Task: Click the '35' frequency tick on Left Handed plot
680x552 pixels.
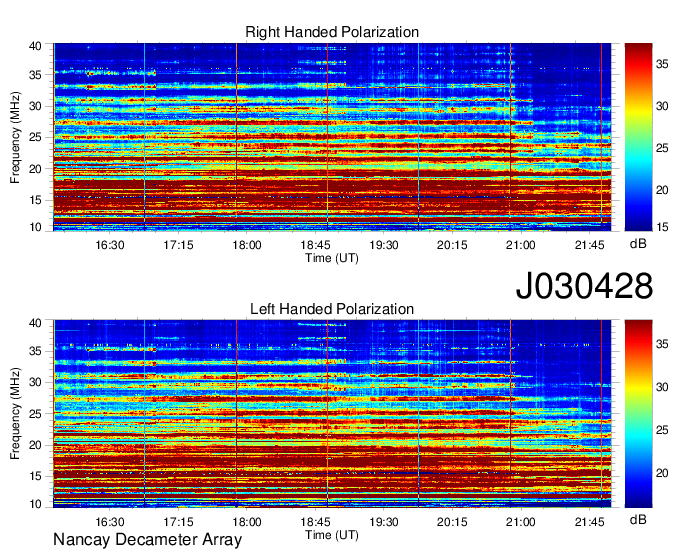Action: click(x=35, y=351)
